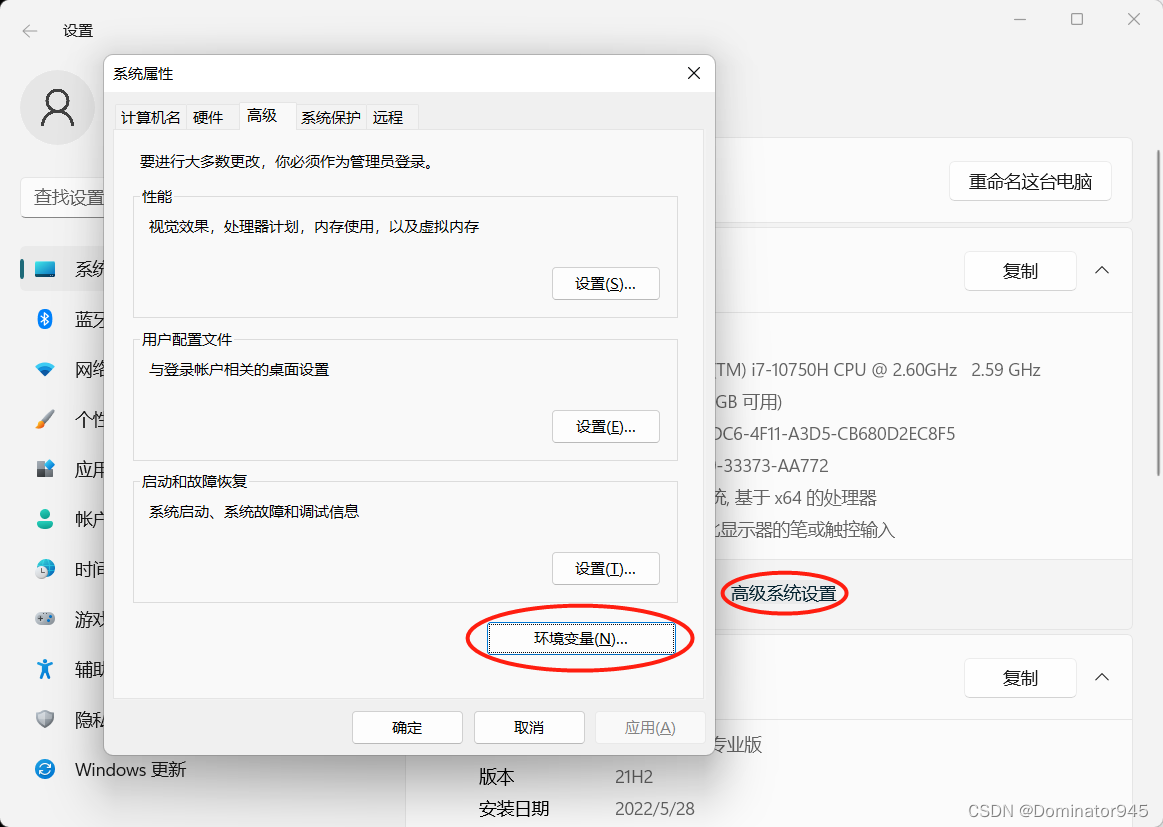Image resolution: width=1163 pixels, height=827 pixels.
Task: Open Apps icon in Settings sidebar
Action: tap(45, 469)
